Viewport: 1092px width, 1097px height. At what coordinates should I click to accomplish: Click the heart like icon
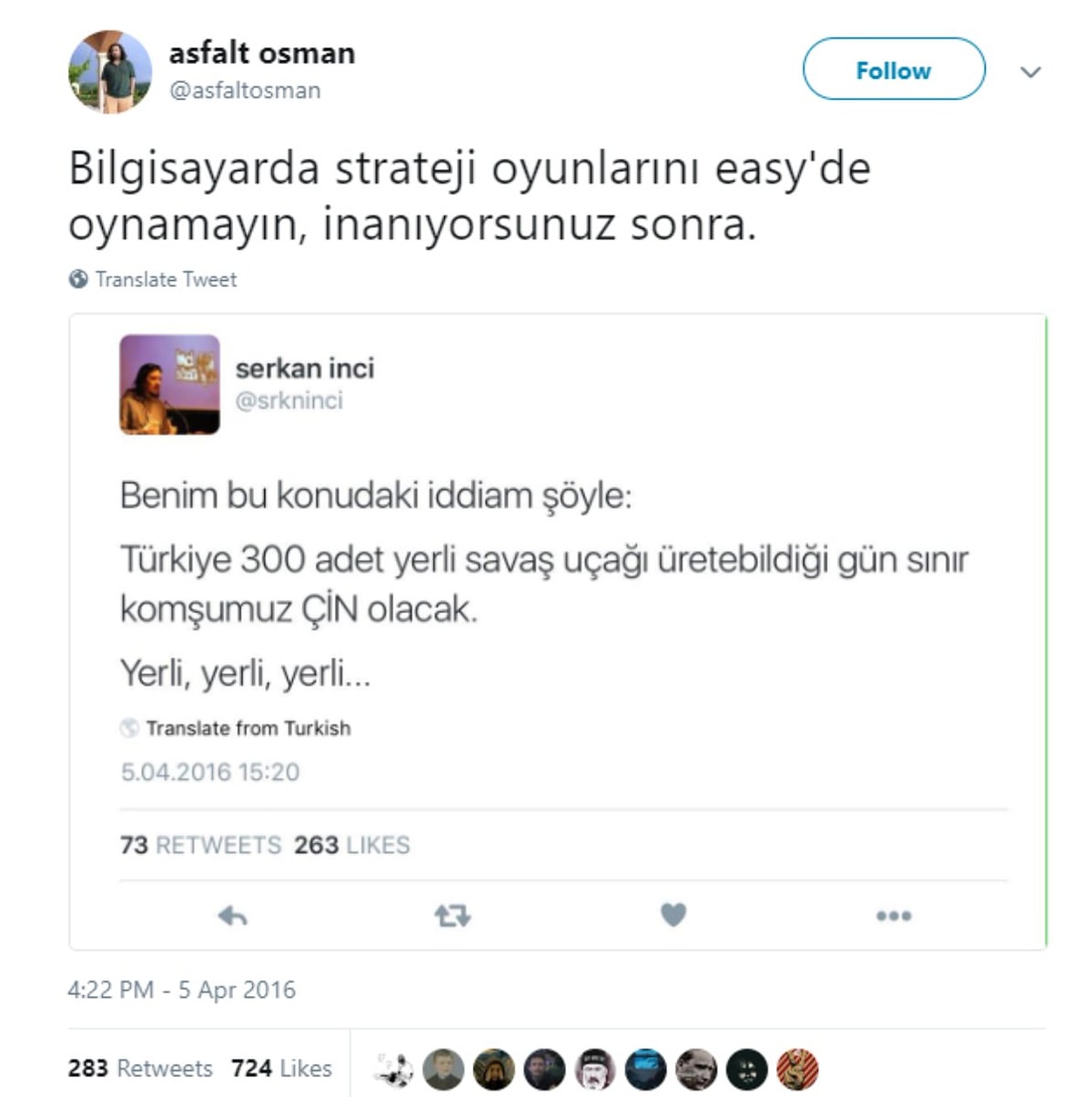pyautogui.click(x=673, y=914)
